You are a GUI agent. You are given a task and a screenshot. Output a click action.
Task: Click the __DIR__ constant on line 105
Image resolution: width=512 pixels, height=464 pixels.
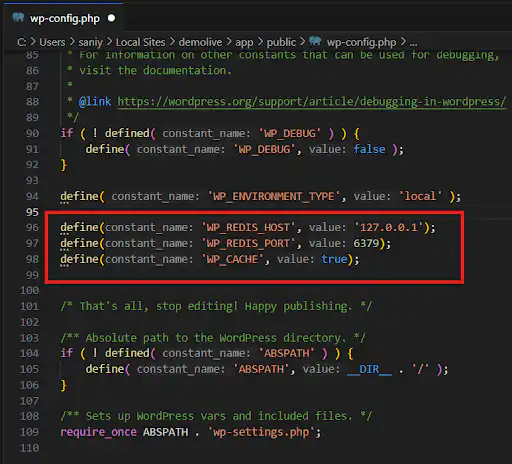(x=369, y=369)
